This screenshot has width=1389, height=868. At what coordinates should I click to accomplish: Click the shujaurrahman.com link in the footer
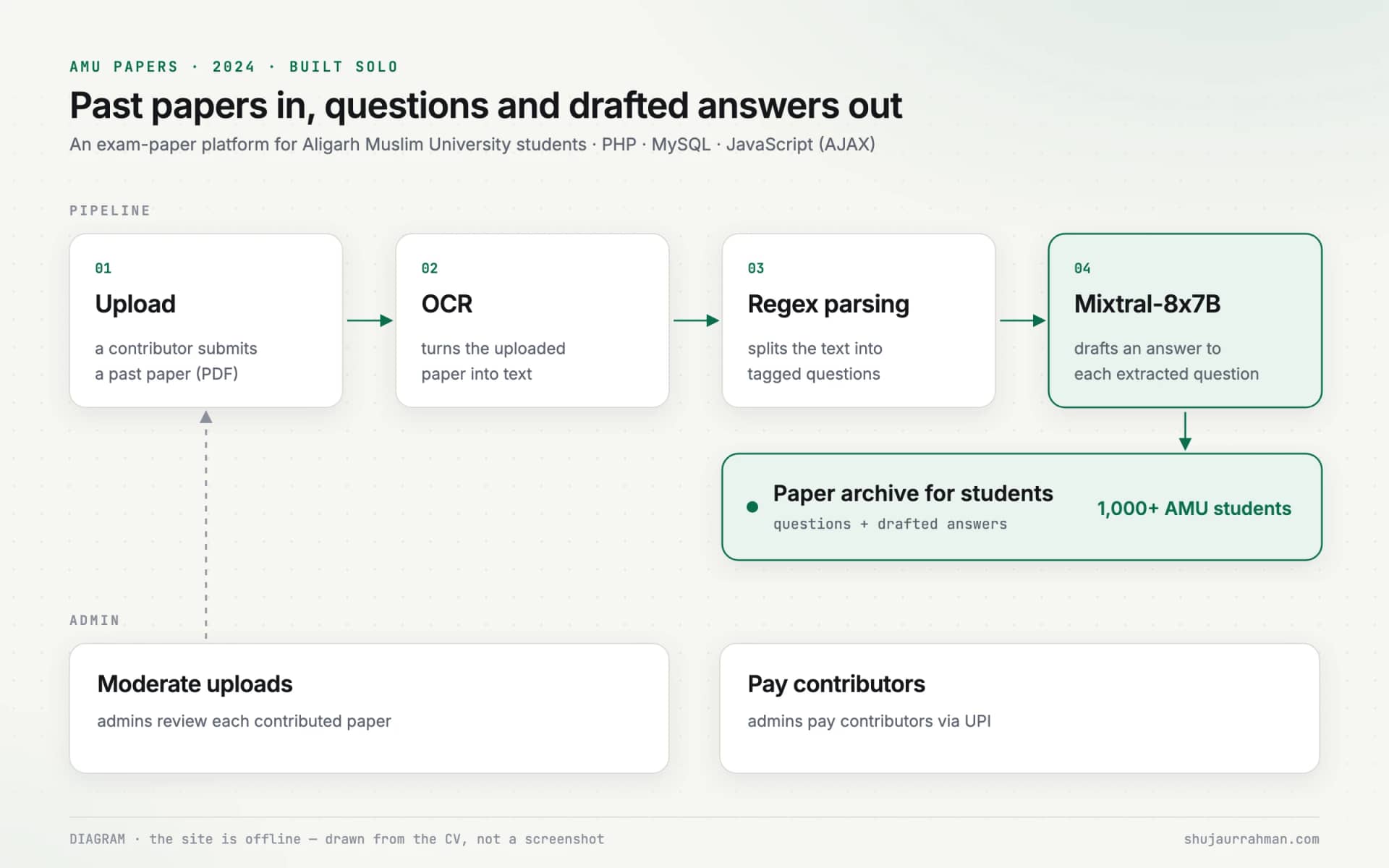pos(1252,839)
